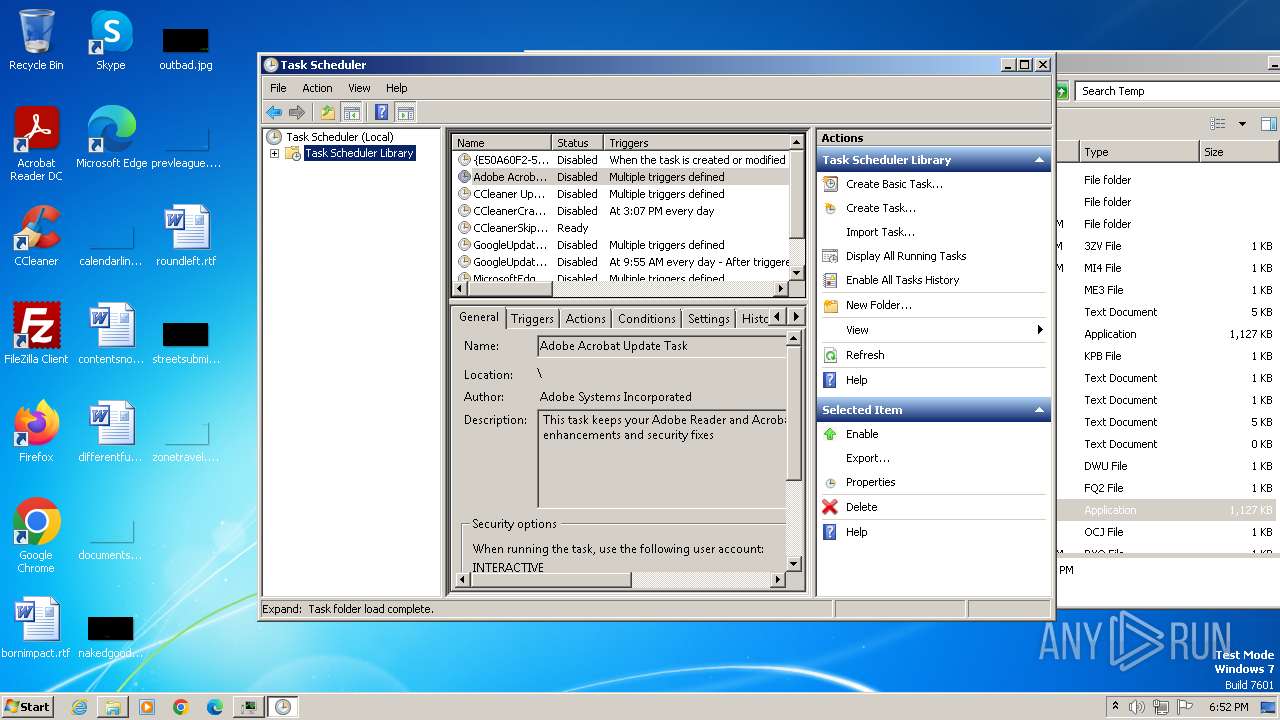Click the task Name field
Viewport: 1280px width, 720px height.
pos(661,346)
